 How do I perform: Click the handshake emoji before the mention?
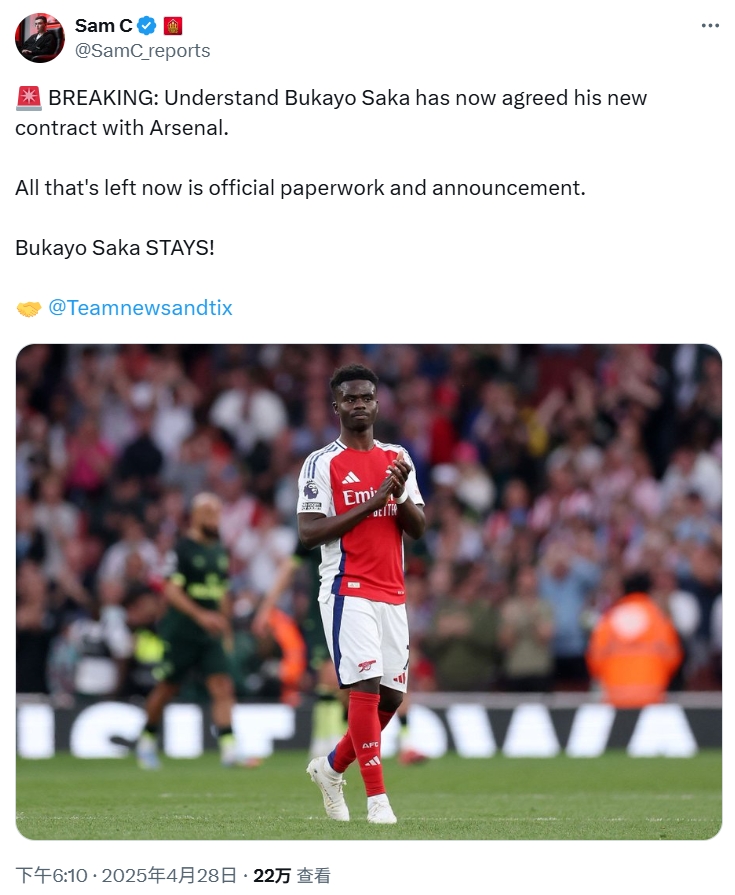coord(29,309)
